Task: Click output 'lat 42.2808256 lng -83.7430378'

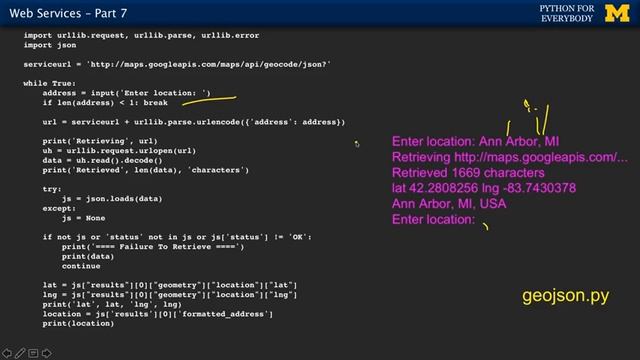Action: click(x=484, y=188)
